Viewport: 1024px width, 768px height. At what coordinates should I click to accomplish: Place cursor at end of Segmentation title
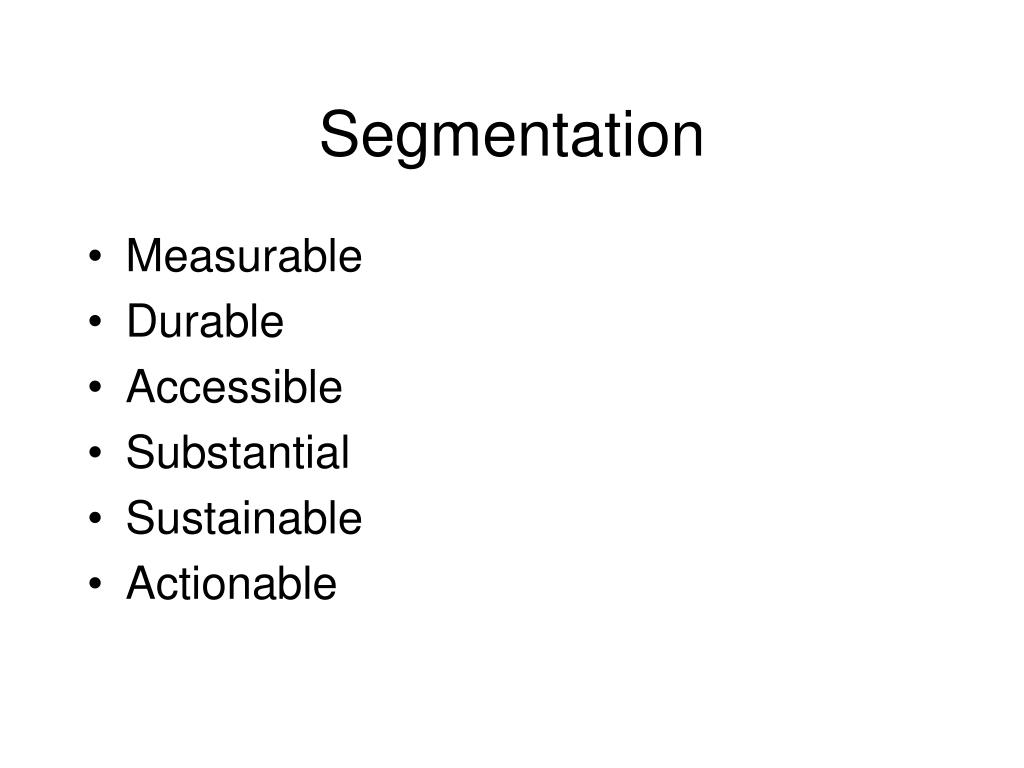pyautogui.click(x=703, y=135)
